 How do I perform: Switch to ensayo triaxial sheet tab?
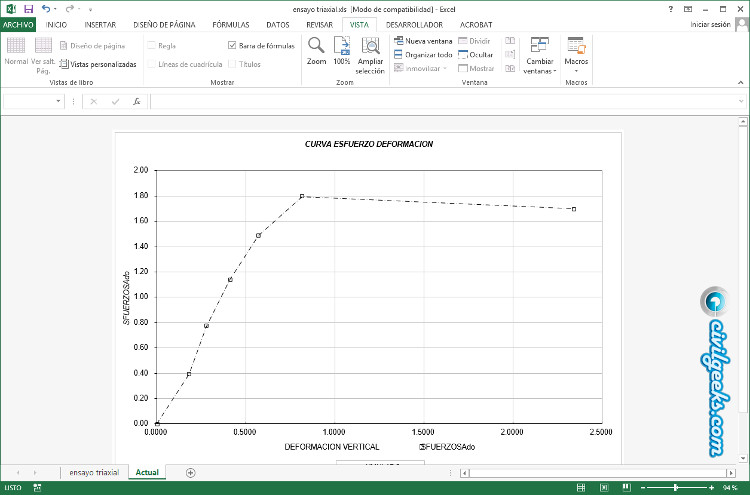94,472
